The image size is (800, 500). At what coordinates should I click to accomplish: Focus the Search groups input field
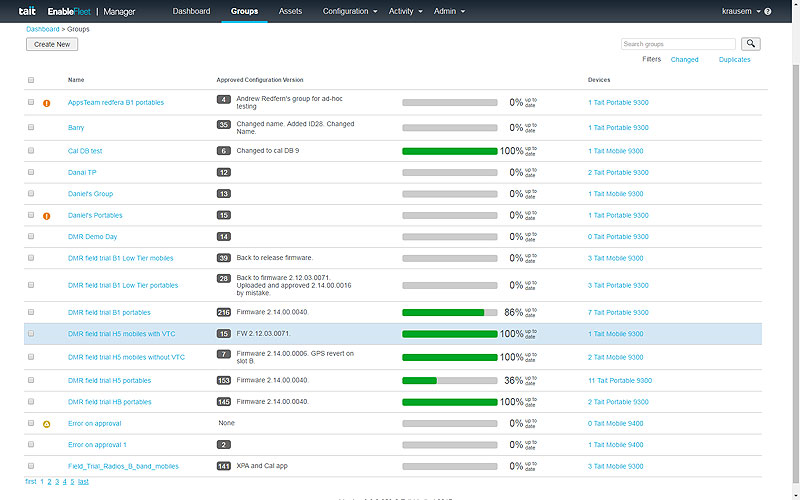677,44
